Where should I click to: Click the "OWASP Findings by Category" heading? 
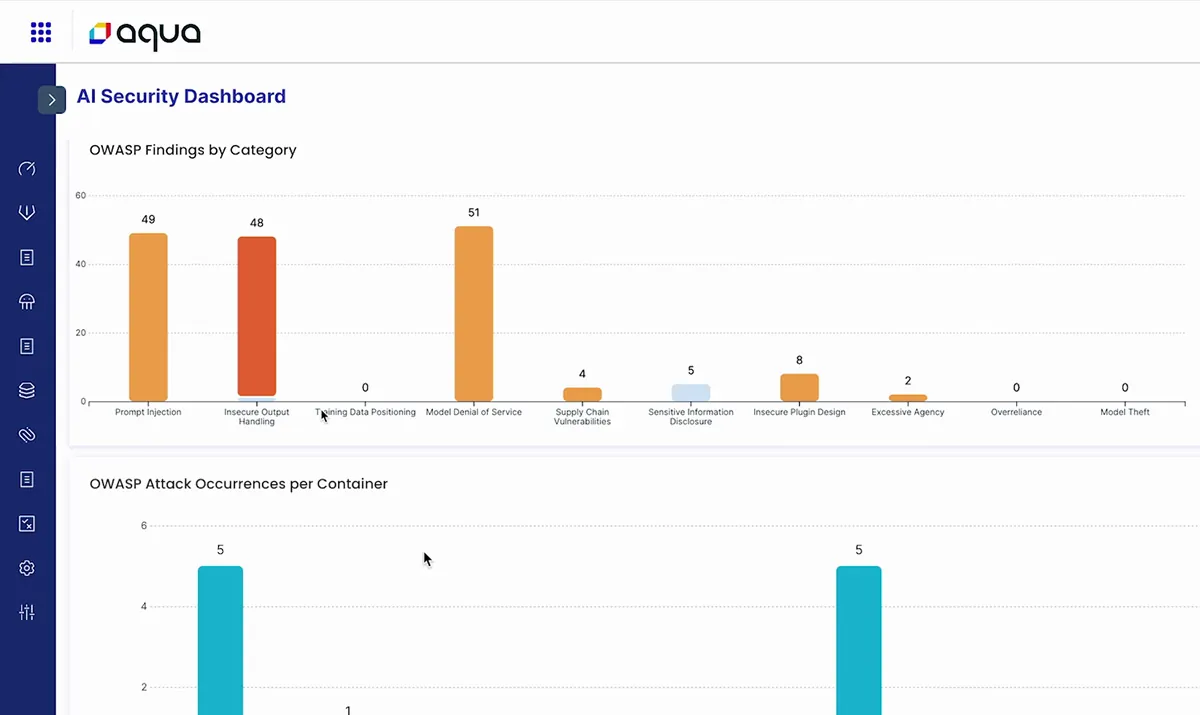click(193, 150)
